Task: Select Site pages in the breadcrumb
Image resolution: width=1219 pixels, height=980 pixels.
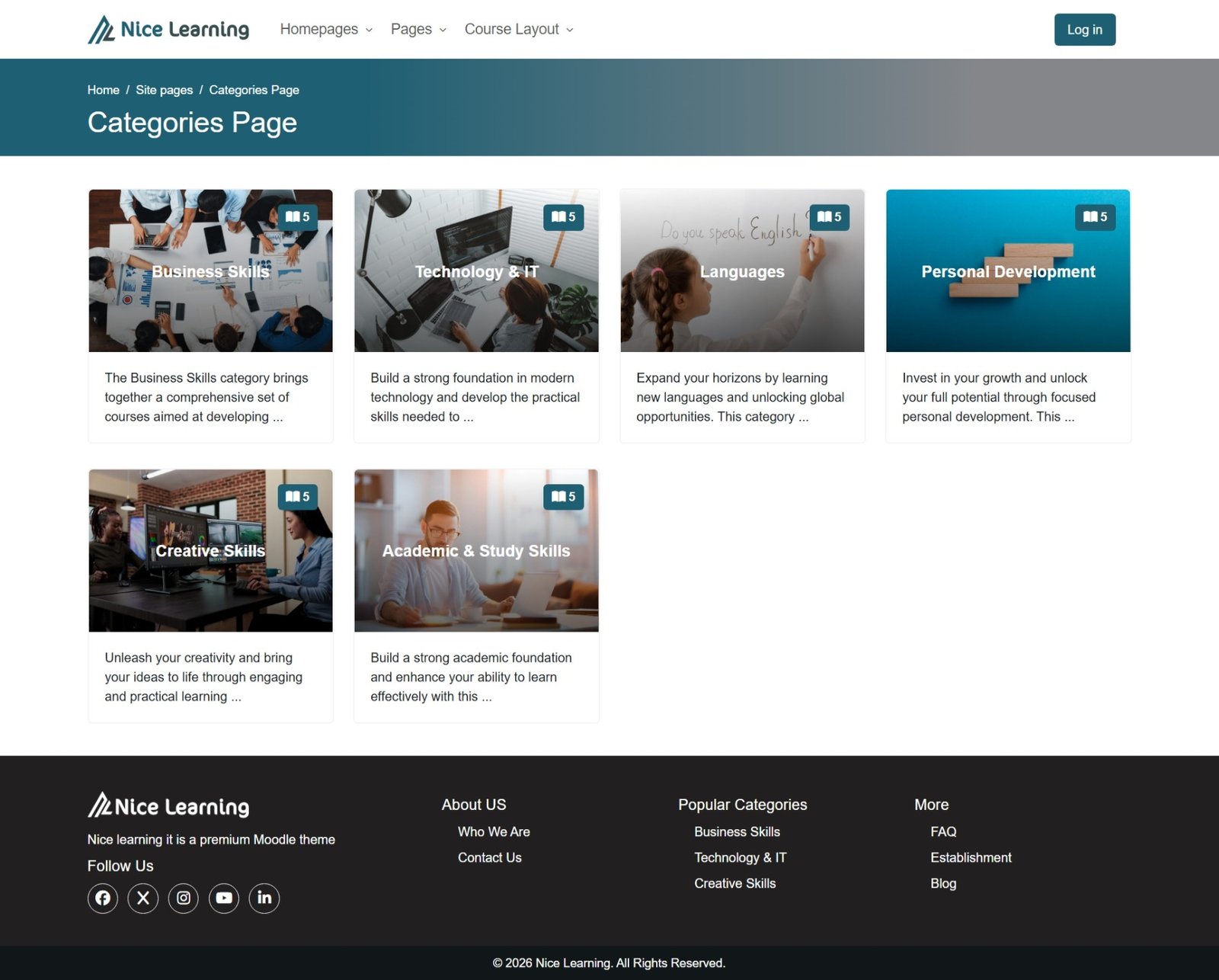Action: tap(164, 90)
